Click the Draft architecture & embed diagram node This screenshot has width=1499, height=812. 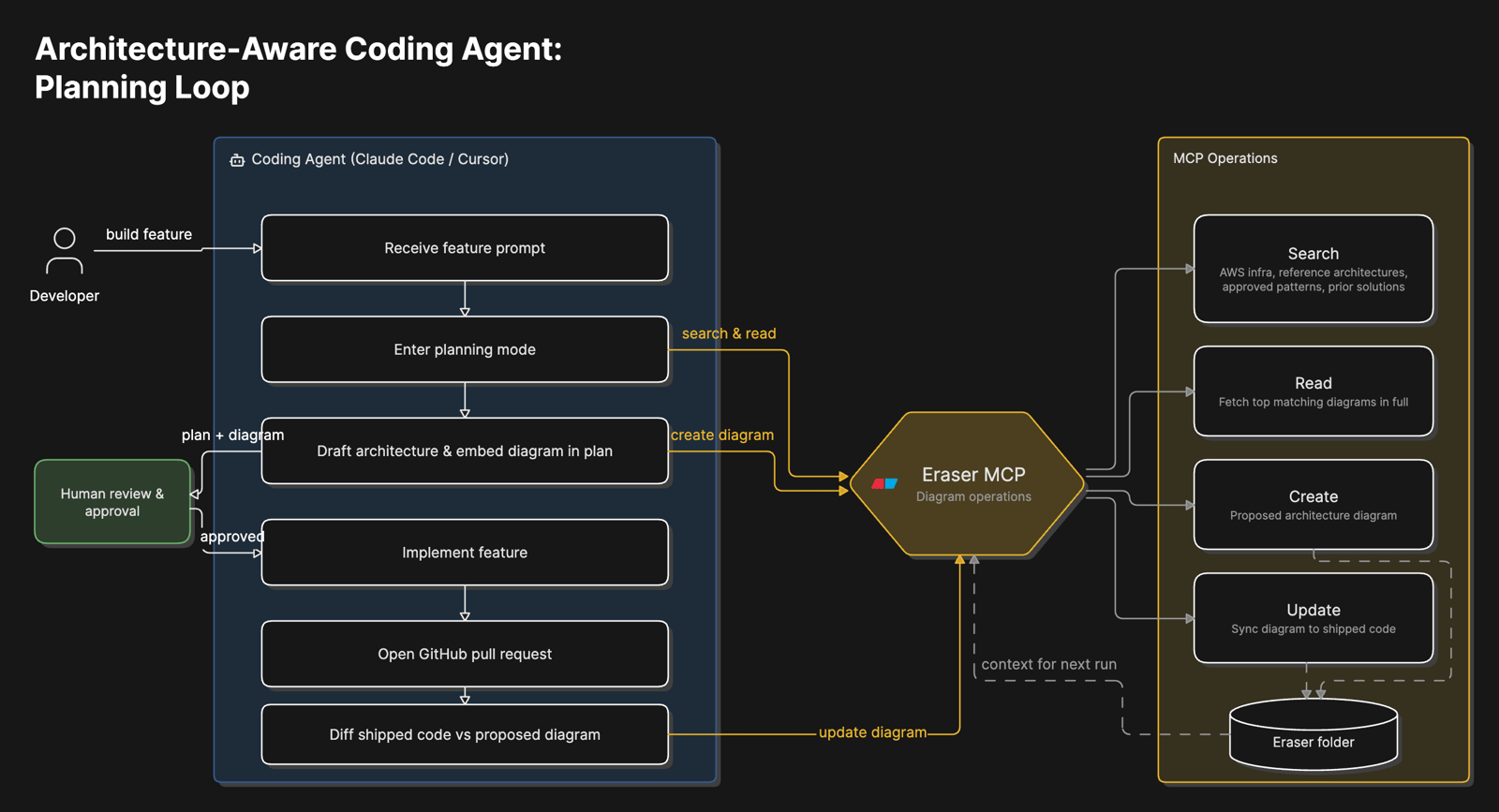pos(465,450)
